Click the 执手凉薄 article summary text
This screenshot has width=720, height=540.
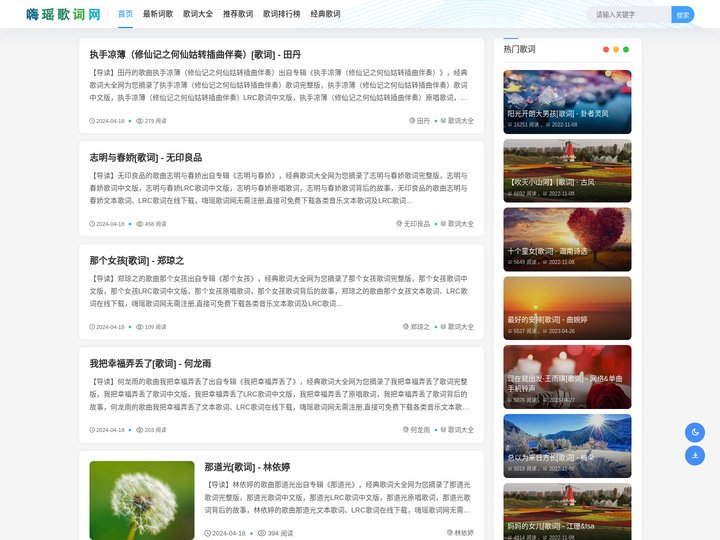279,85
